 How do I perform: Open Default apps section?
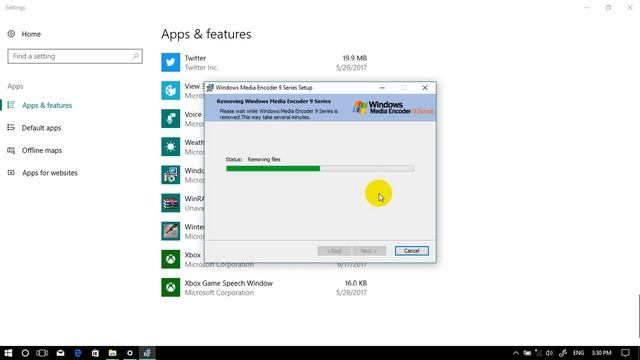click(41, 128)
